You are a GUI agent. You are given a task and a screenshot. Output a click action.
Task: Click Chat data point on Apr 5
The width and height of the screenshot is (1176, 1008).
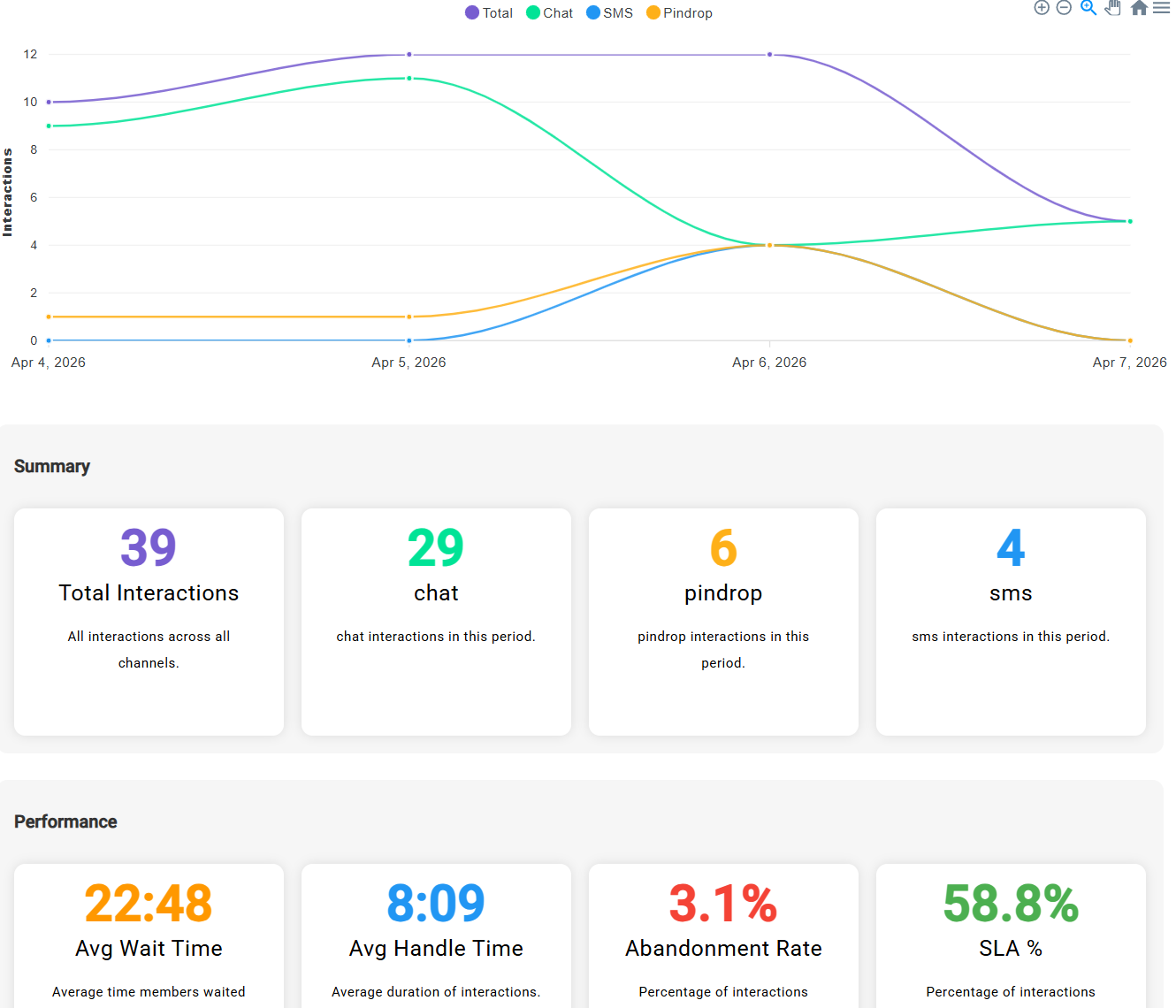click(409, 79)
